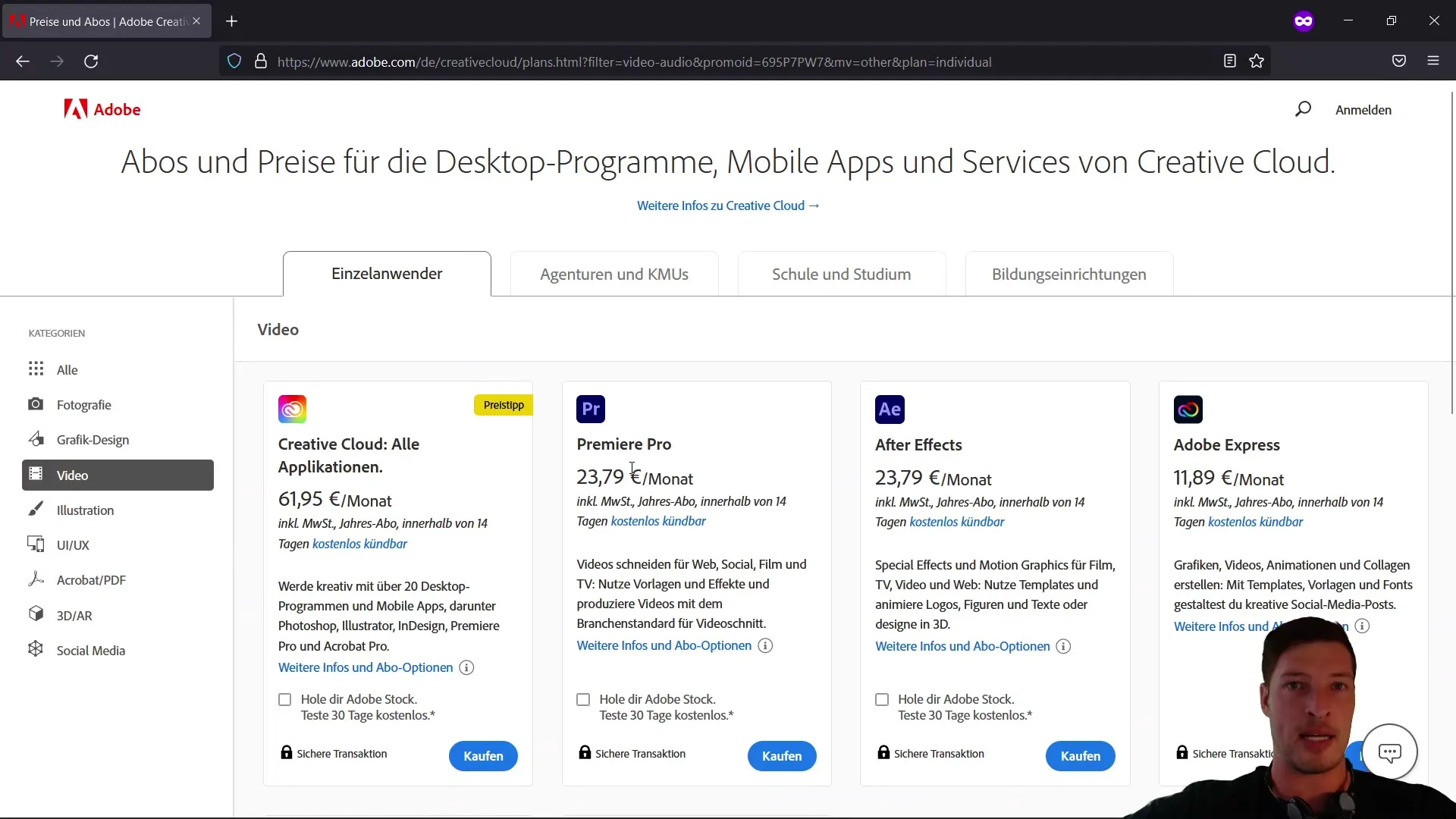Toggle reader view icon in address bar

[1230, 61]
